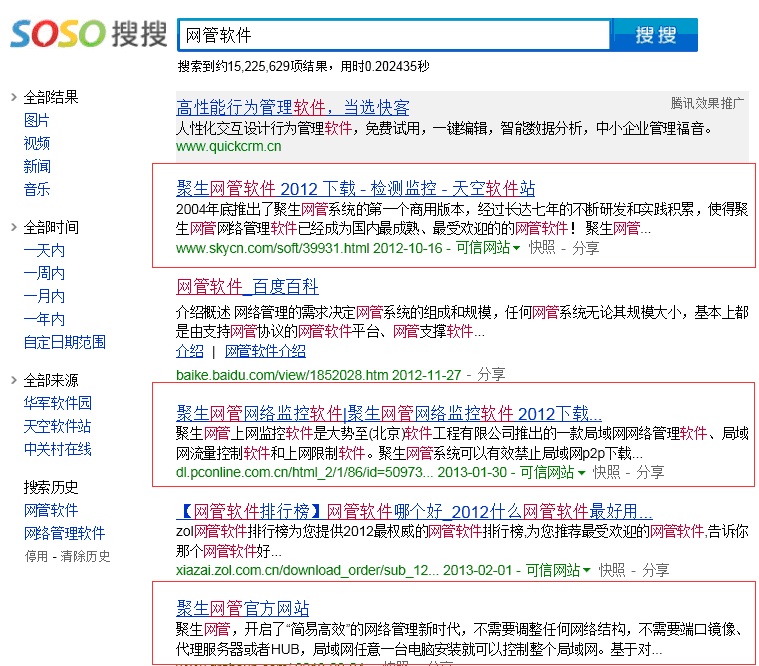Open 自定日期范围 date range option
This screenshot has height=666, width=759.
point(65,342)
